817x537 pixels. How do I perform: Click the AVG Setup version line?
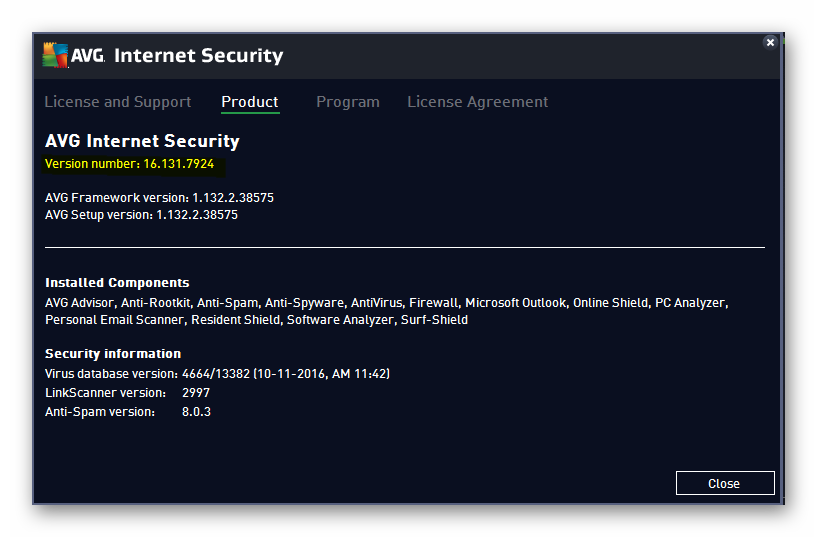click(141, 215)
